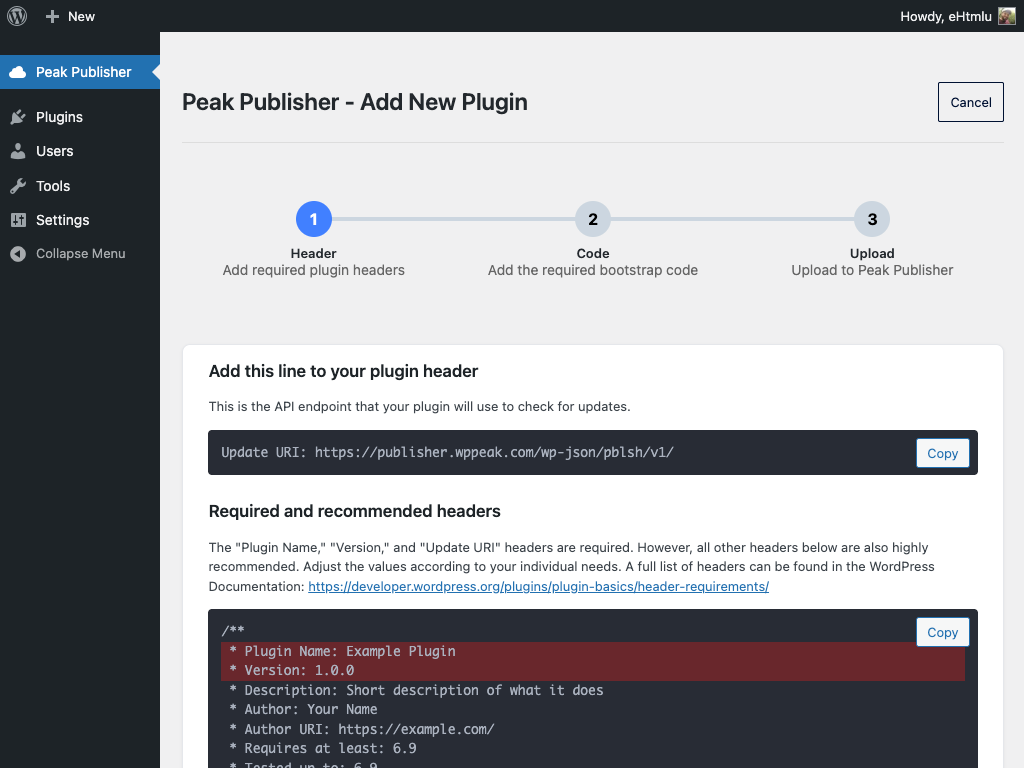Click the Settings sliders icon
The image size is (1024, 768).
pos(17,220)
